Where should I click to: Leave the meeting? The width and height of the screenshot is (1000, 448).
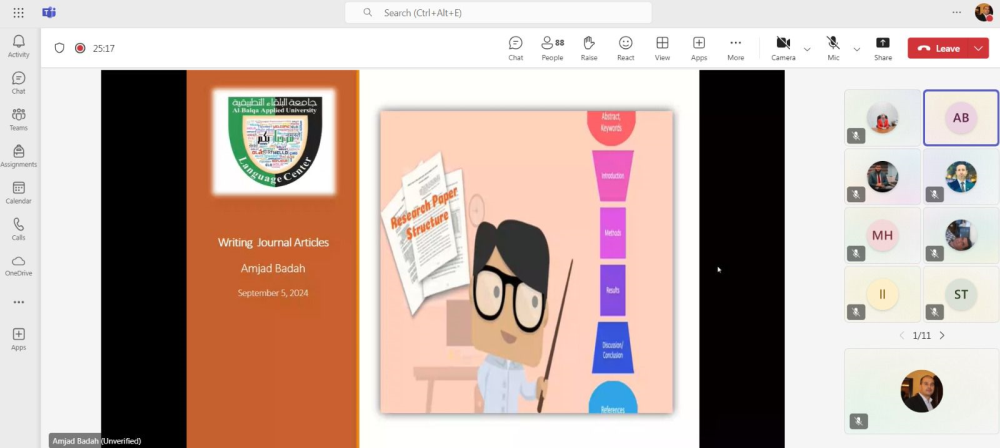point(938,48)
